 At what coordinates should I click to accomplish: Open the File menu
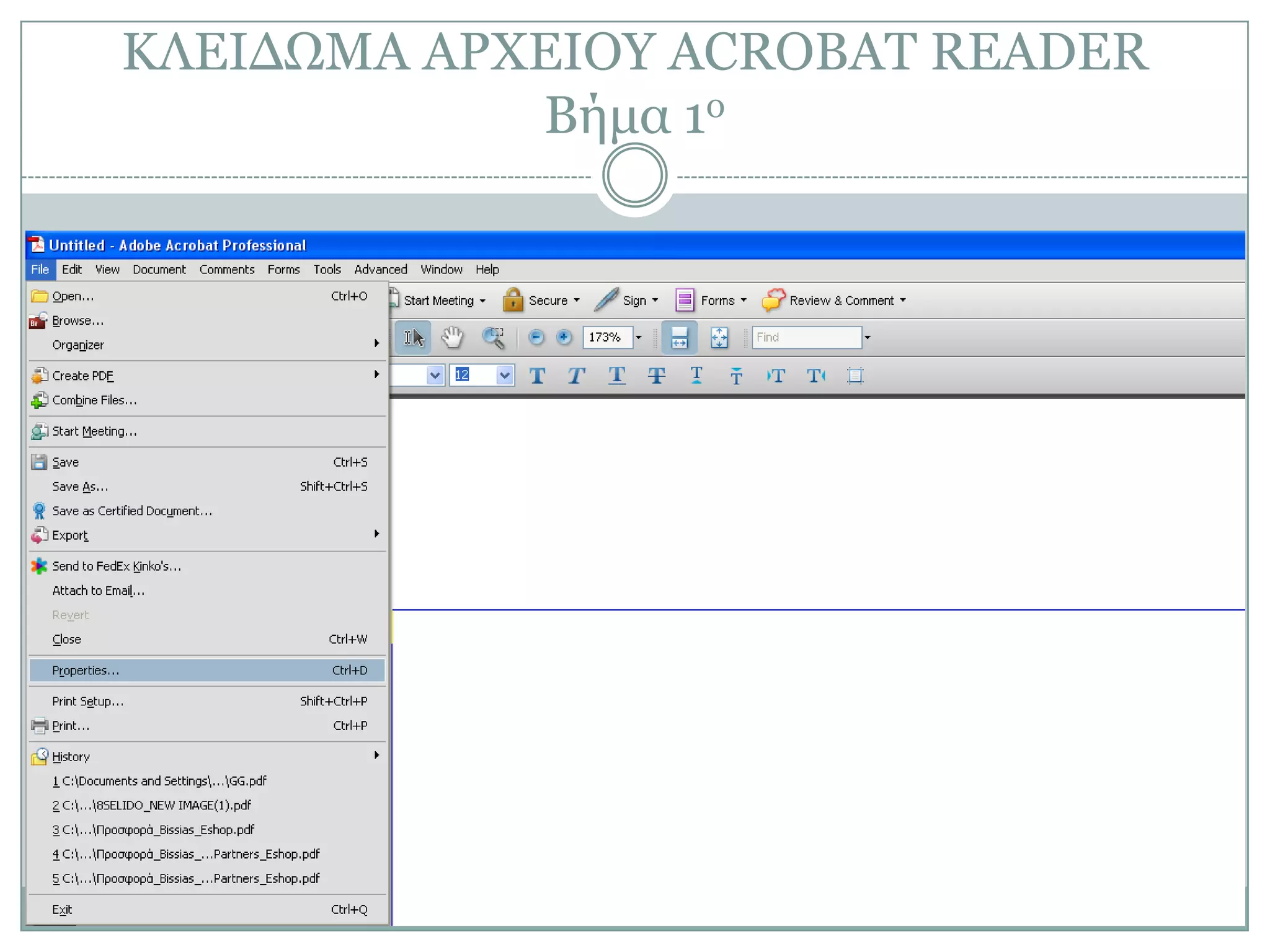pos(40,270)
